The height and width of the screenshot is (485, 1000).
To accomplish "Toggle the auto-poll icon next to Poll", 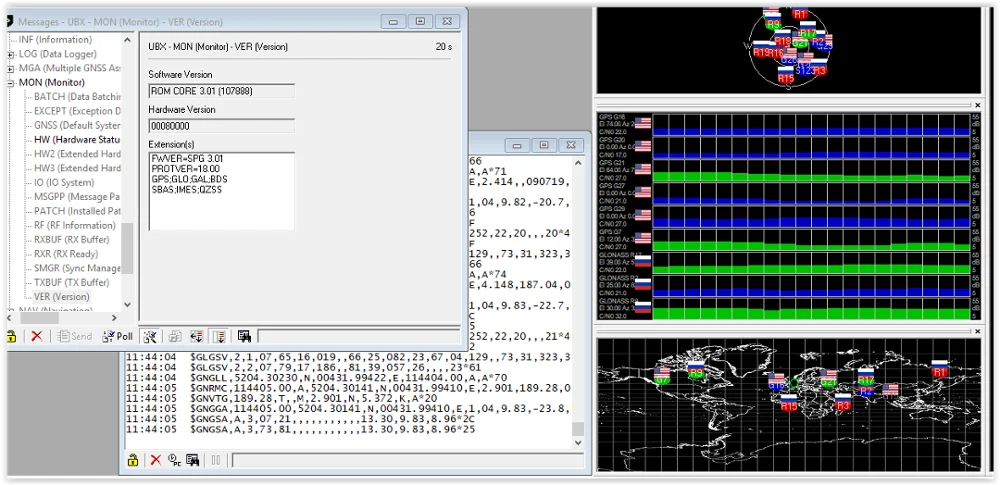I will tap(150, 336).
